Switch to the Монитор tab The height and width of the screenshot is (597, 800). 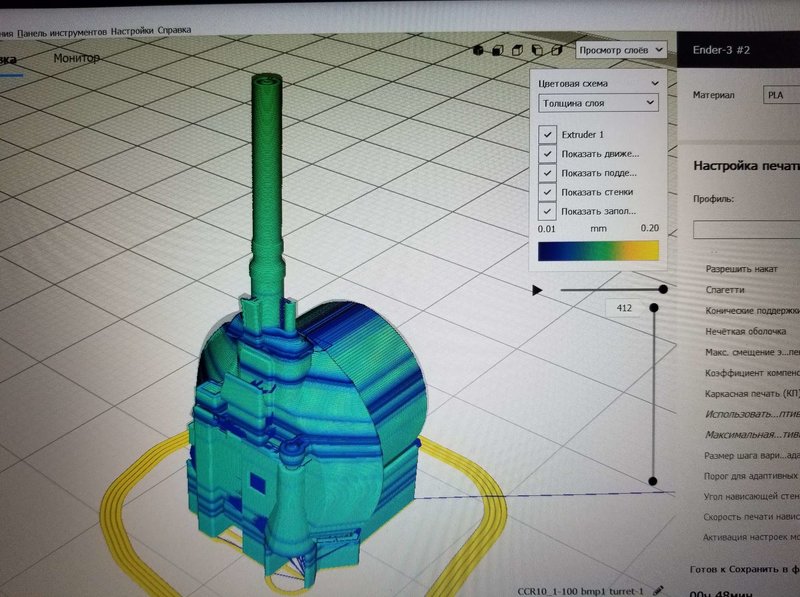(76, 58)
